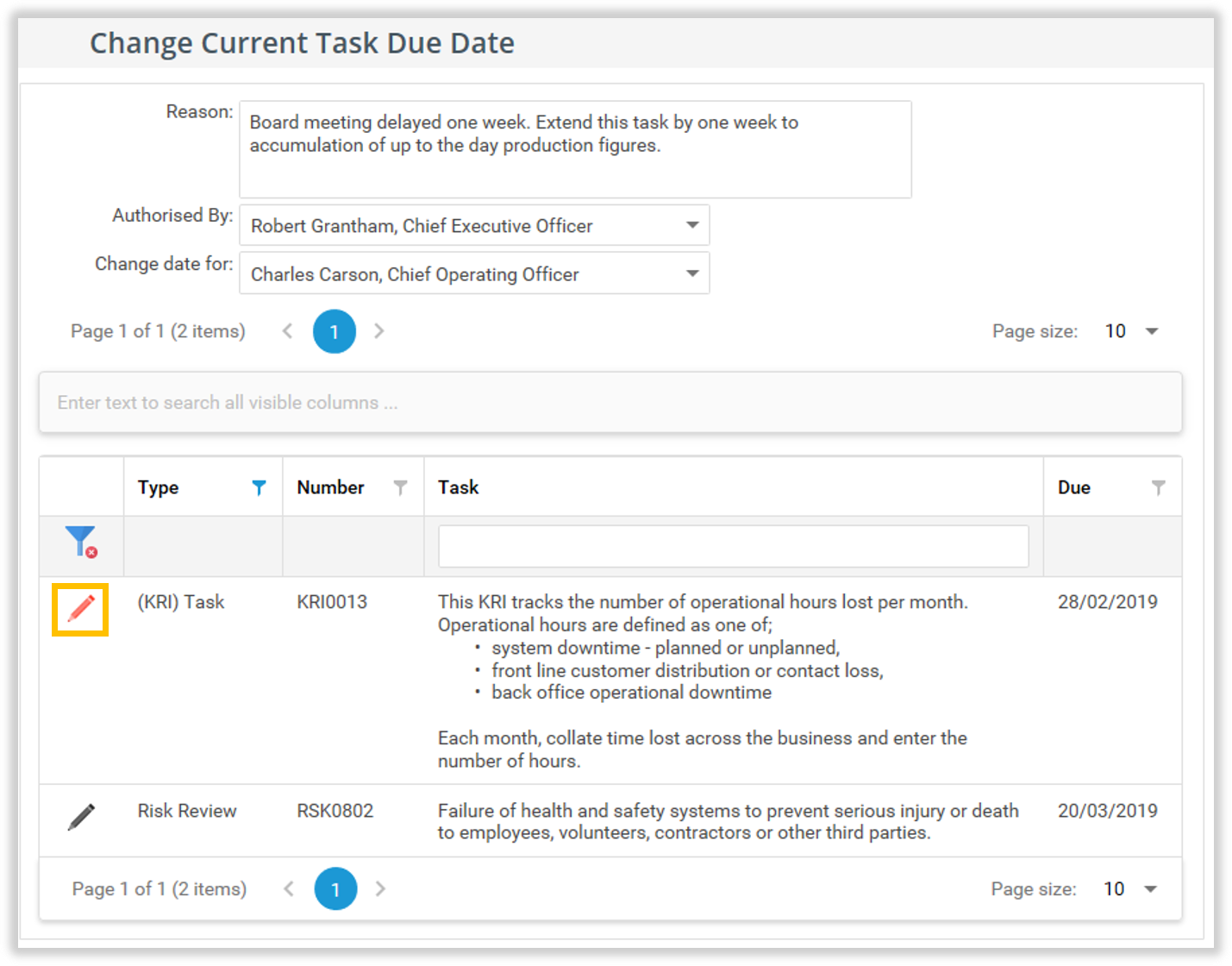
Task: Go to next page in bottom pager
Action: 381,888
